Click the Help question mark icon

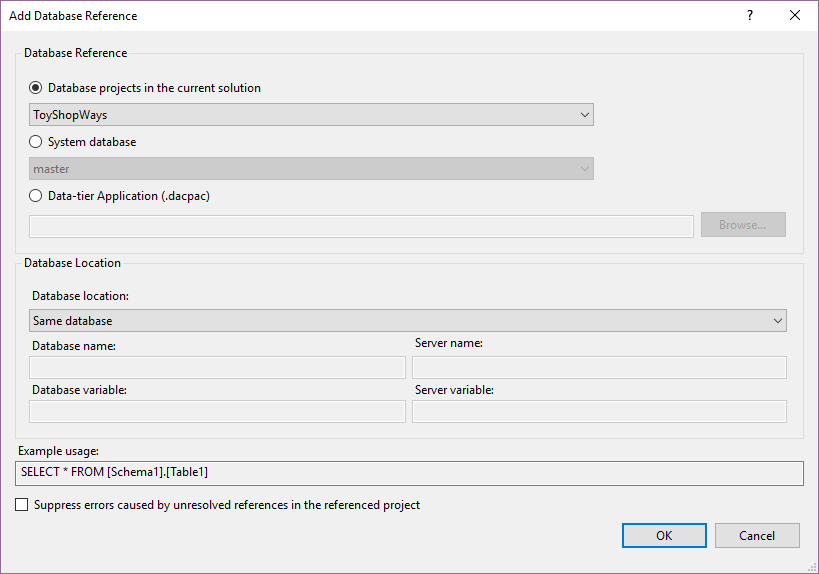tap(749, 16)
